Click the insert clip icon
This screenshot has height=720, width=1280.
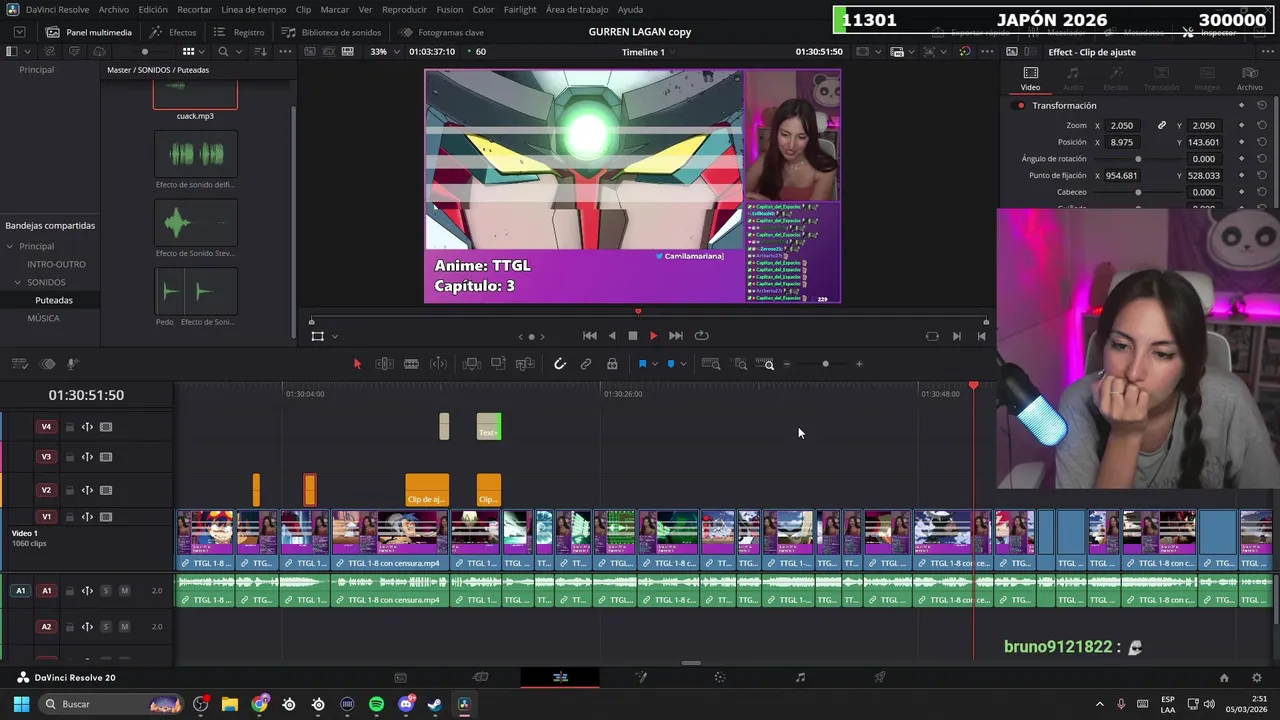tap(472, 364)
